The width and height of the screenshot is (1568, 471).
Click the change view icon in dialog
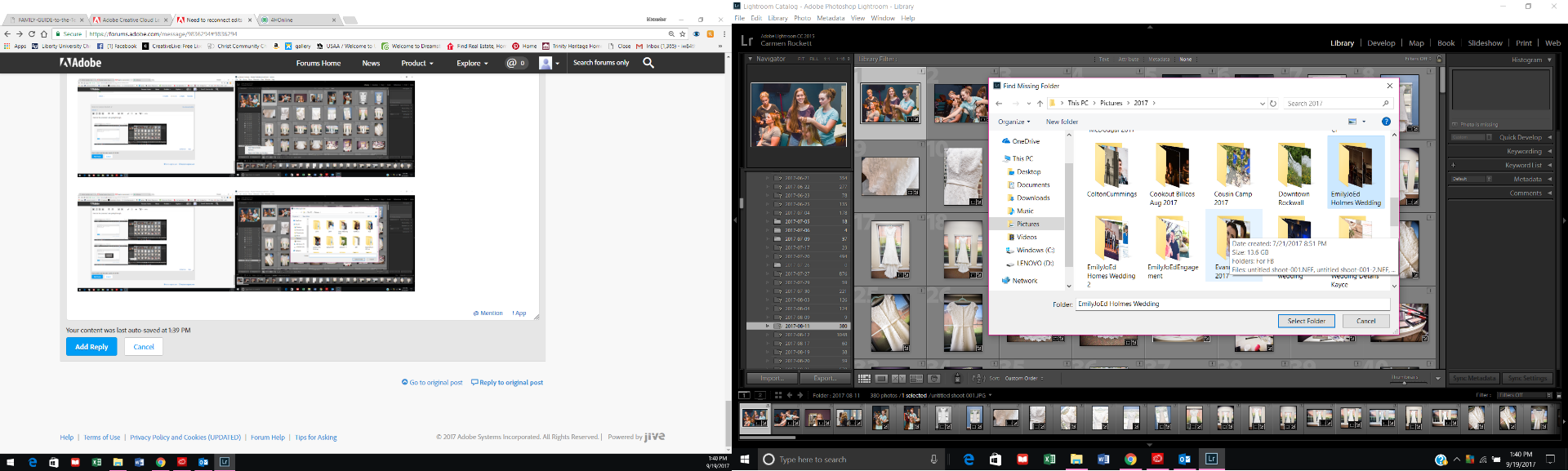[1352, 122]
